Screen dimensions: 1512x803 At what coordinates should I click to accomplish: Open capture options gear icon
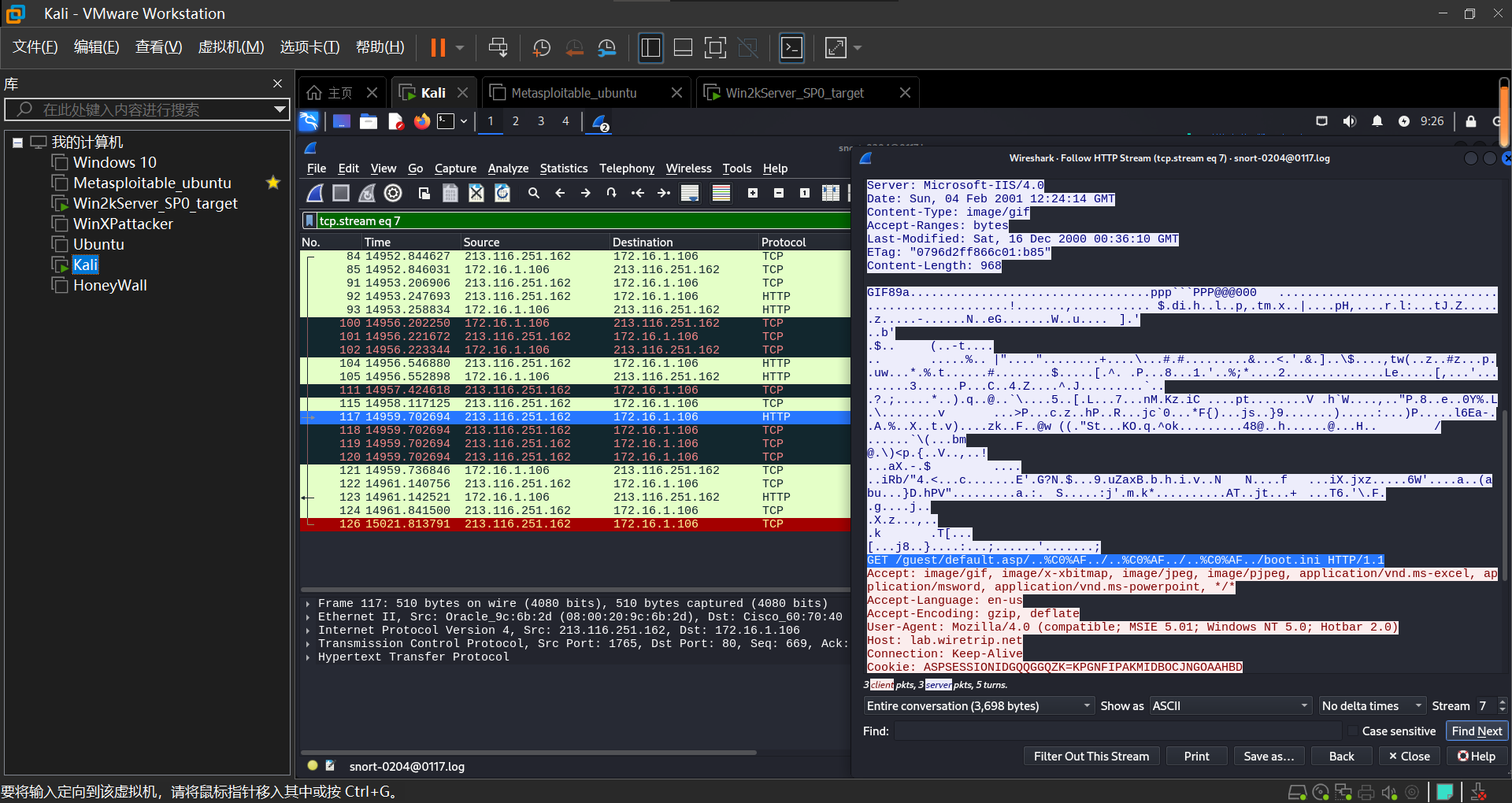click(x=393, y=193)
